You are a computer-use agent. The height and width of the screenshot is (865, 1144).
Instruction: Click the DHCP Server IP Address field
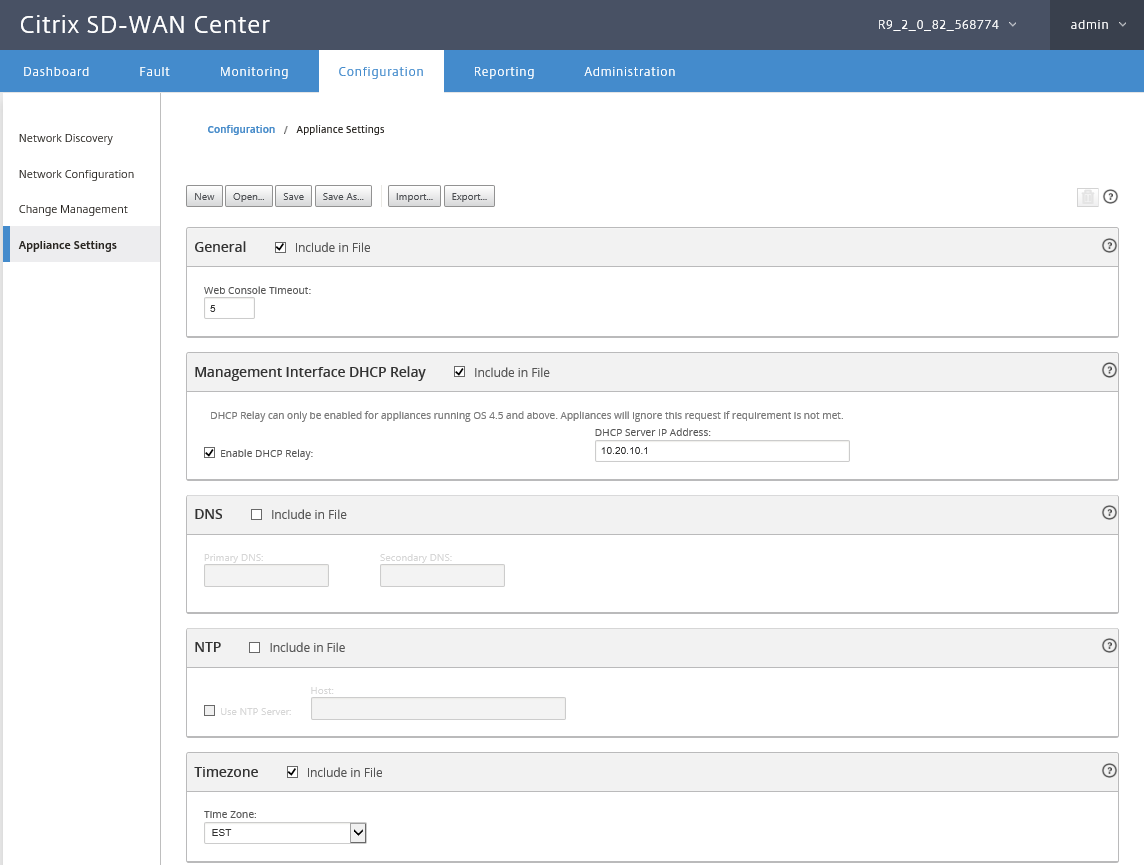[x=722, y=451]
